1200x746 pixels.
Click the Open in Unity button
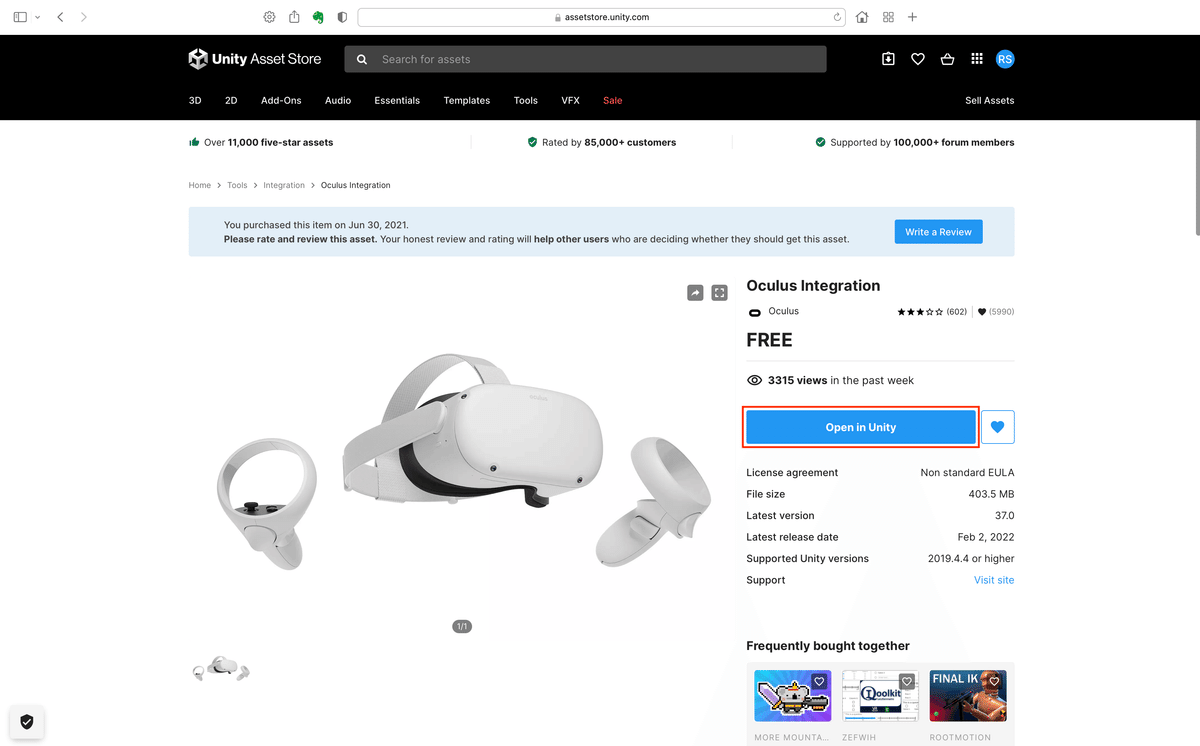860,427
